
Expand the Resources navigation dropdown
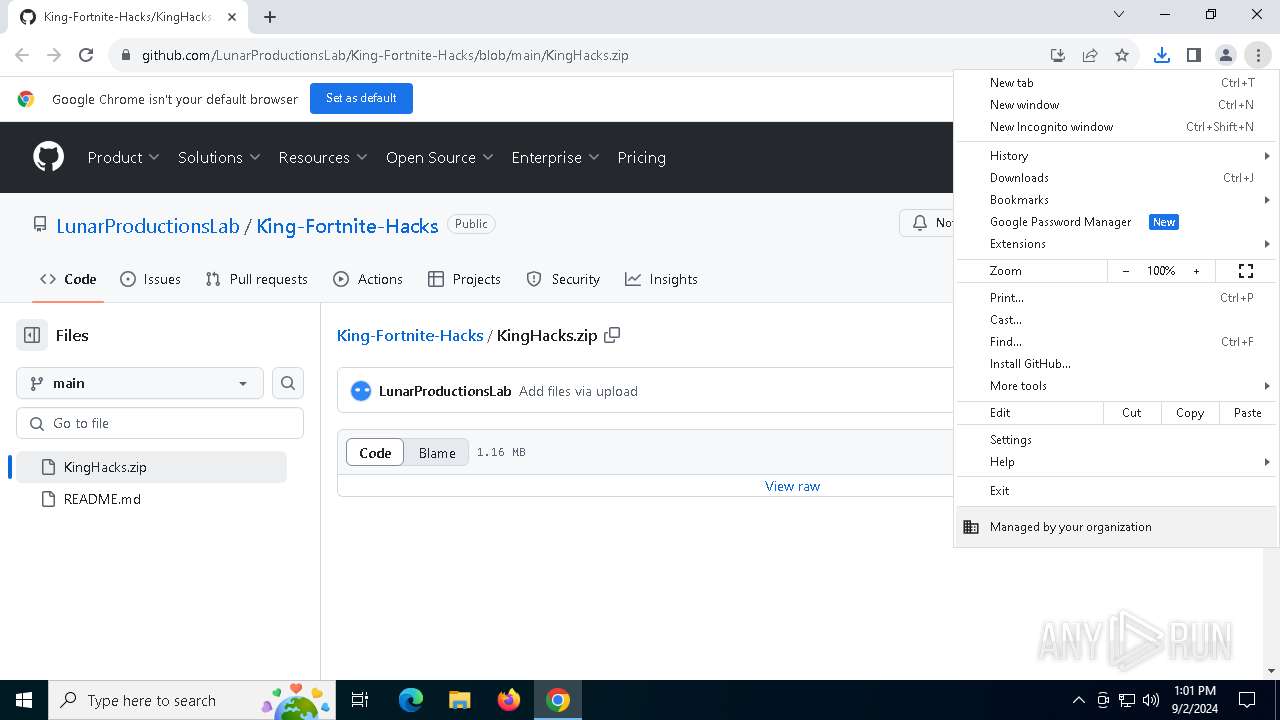323,157
